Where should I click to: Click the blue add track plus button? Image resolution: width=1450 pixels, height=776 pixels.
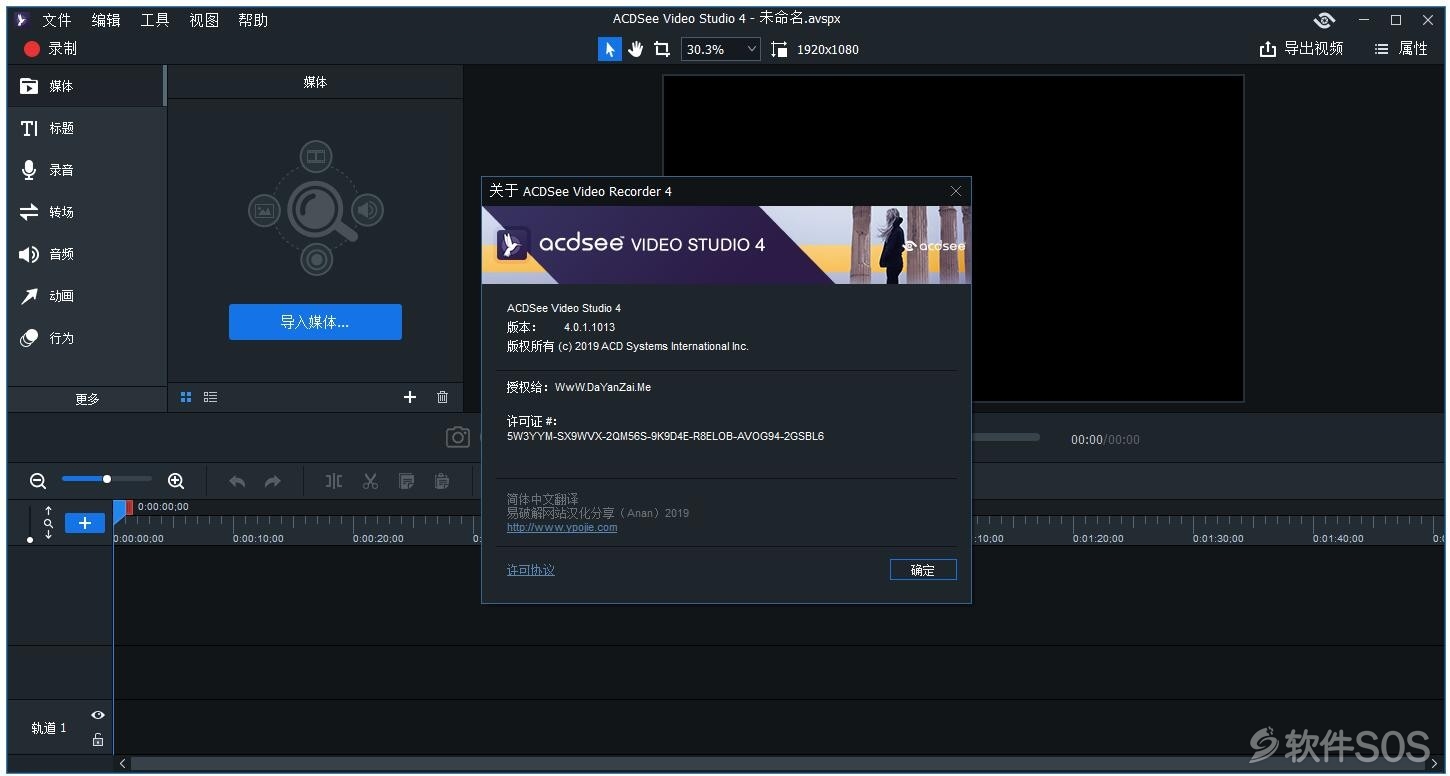point(85,523)
